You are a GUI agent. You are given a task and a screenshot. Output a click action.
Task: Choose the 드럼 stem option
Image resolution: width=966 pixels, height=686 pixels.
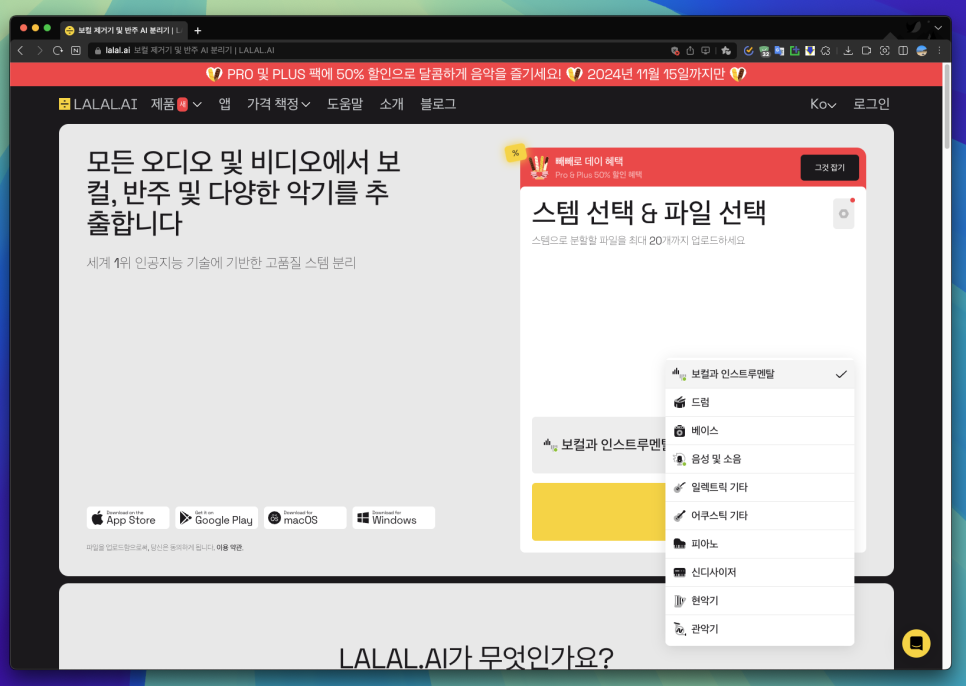(760, 402)
